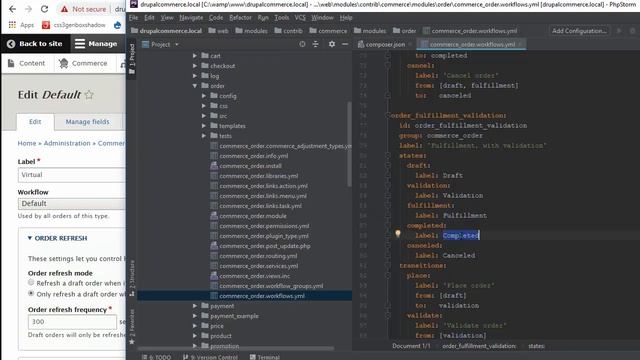Open commerce_order.module file
Screen dimensions: 640x360
[253, 216]
